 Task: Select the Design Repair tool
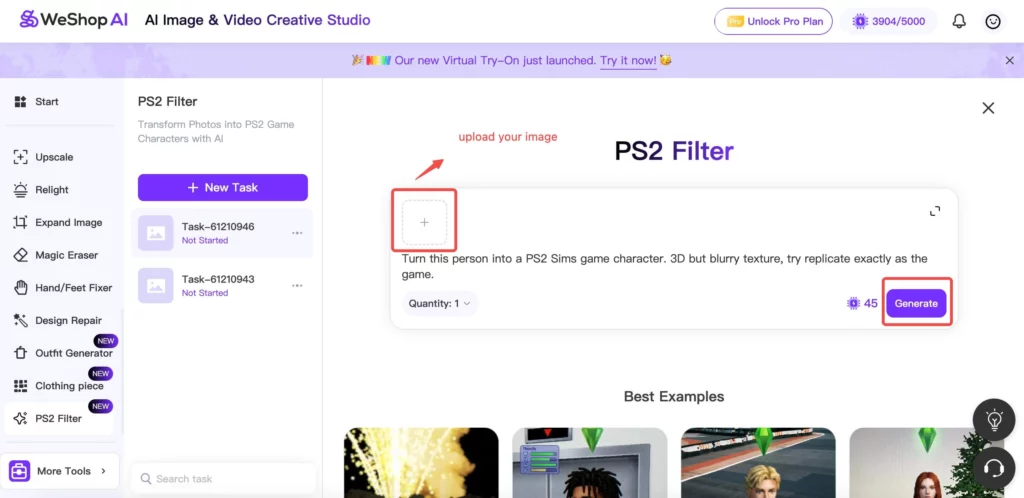click(x=59, y=320)
